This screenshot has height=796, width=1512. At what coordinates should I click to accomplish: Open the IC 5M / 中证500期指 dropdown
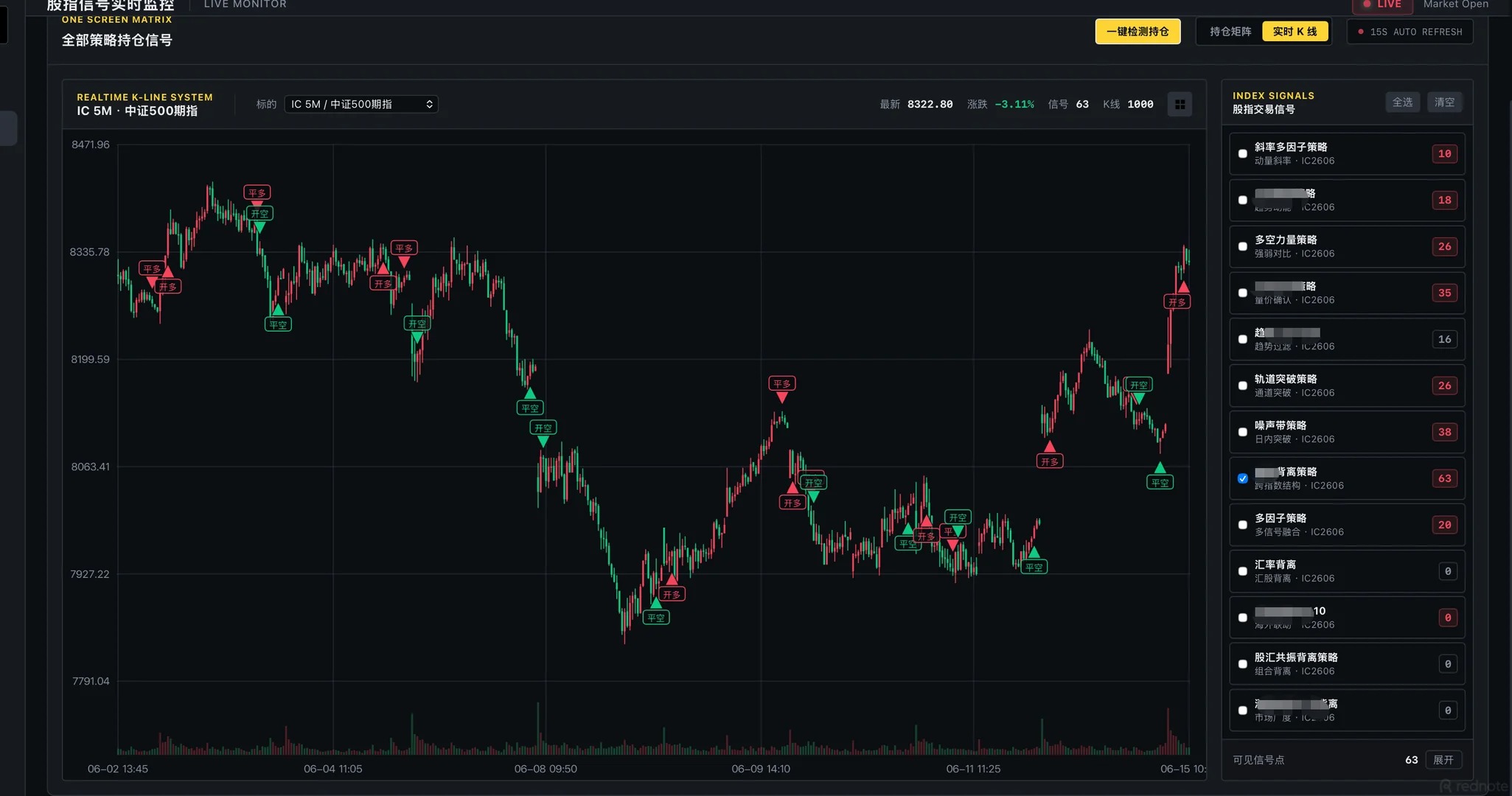point(361,105)
